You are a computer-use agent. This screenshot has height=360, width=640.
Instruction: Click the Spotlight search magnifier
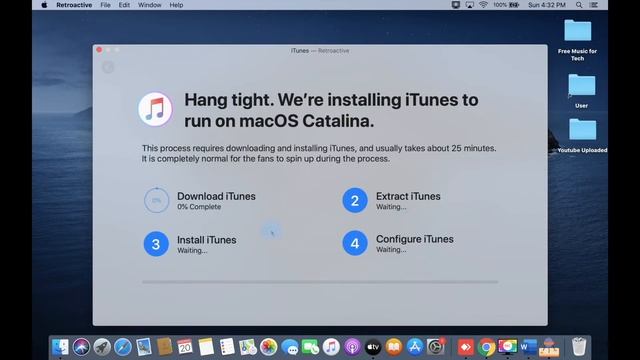(x=579, y=5)
